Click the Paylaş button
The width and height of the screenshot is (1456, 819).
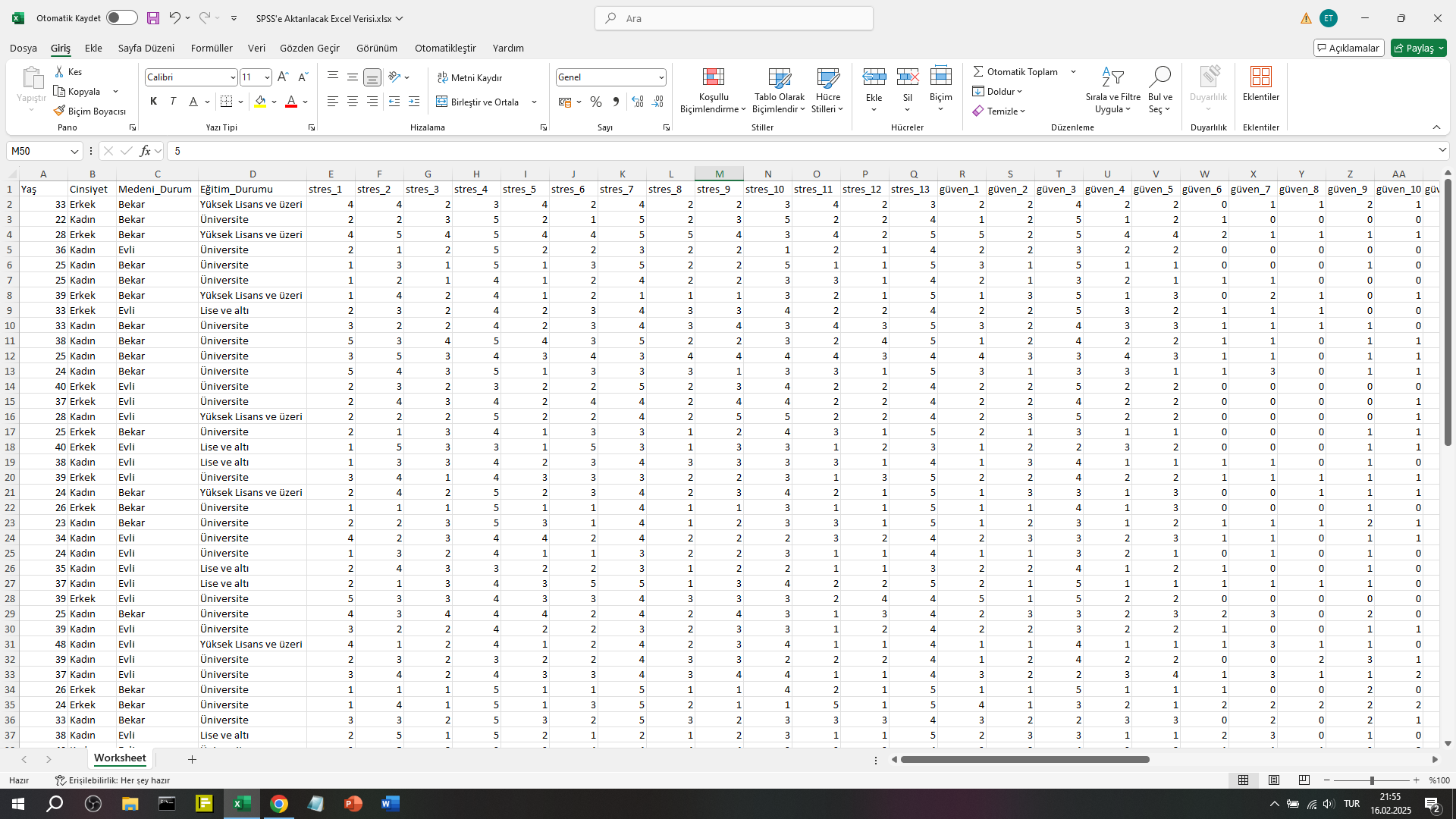click(x=1417, y=47)
